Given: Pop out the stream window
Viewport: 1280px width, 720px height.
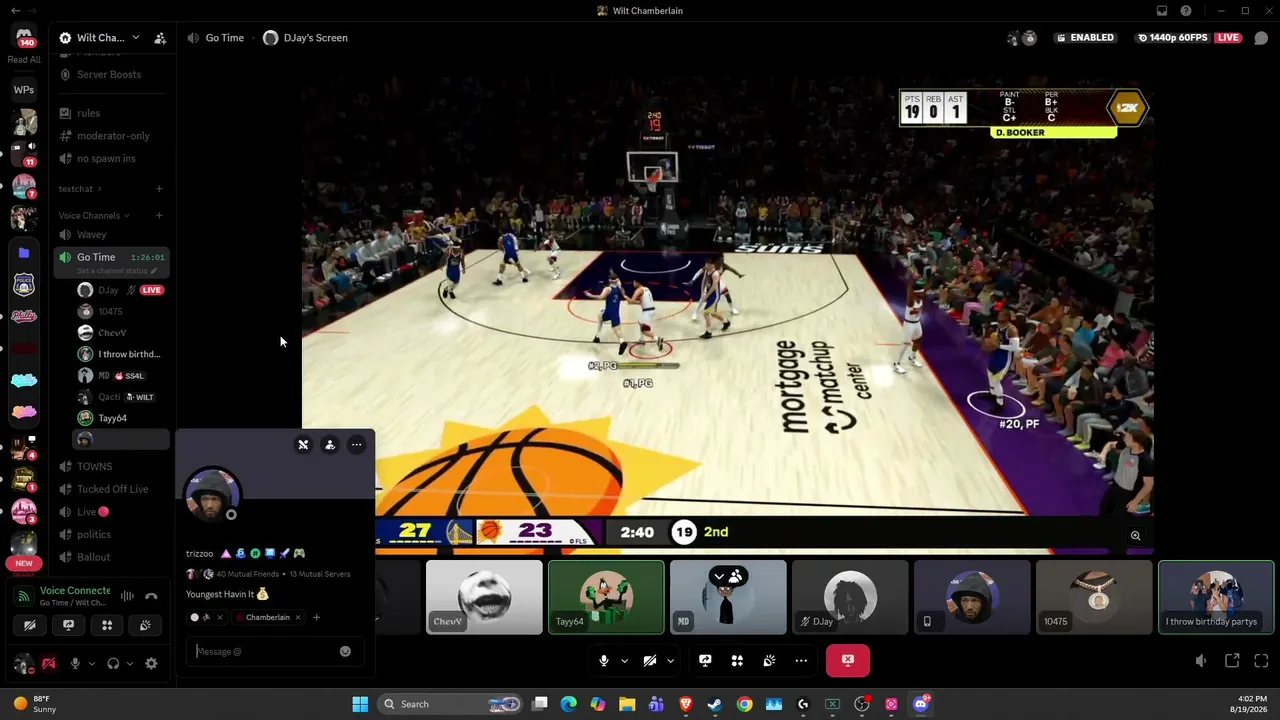Looking at the screenshot, I should [1232, 661].
